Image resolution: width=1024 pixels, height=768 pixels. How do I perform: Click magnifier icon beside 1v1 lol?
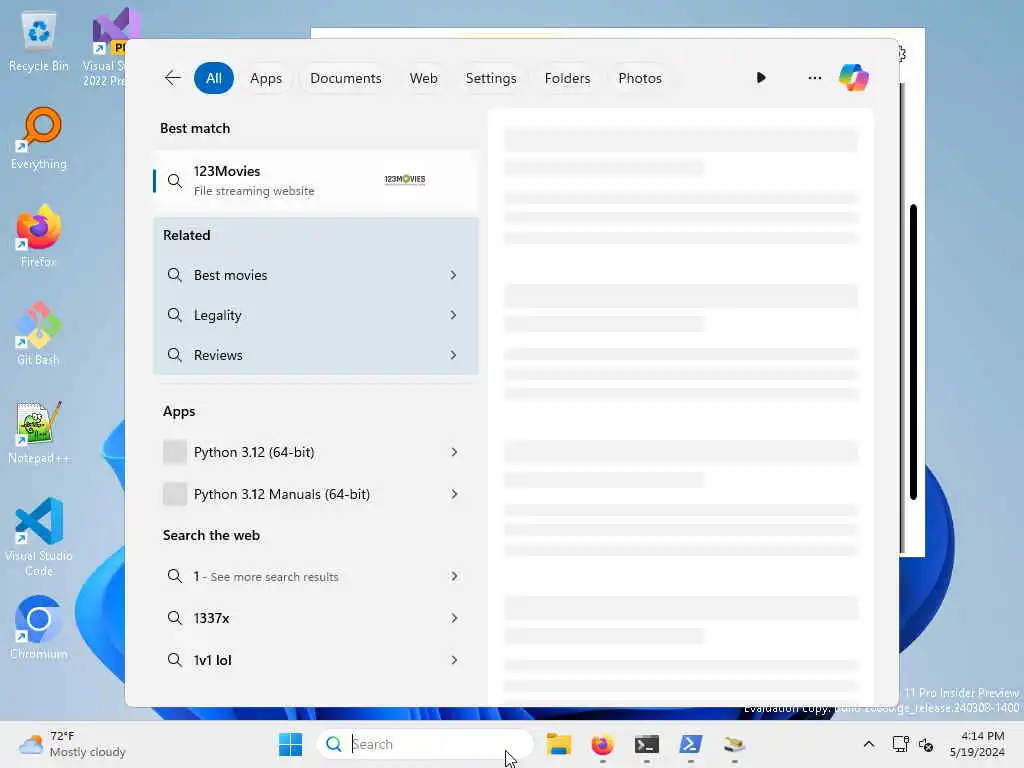[x=174, y=660]
